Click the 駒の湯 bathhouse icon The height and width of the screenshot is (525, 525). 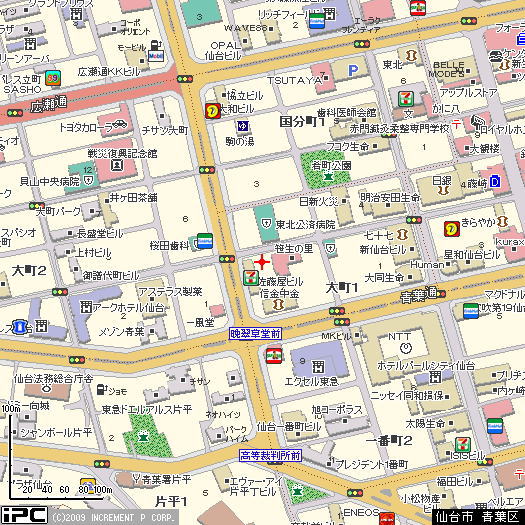tap(243, 126)
